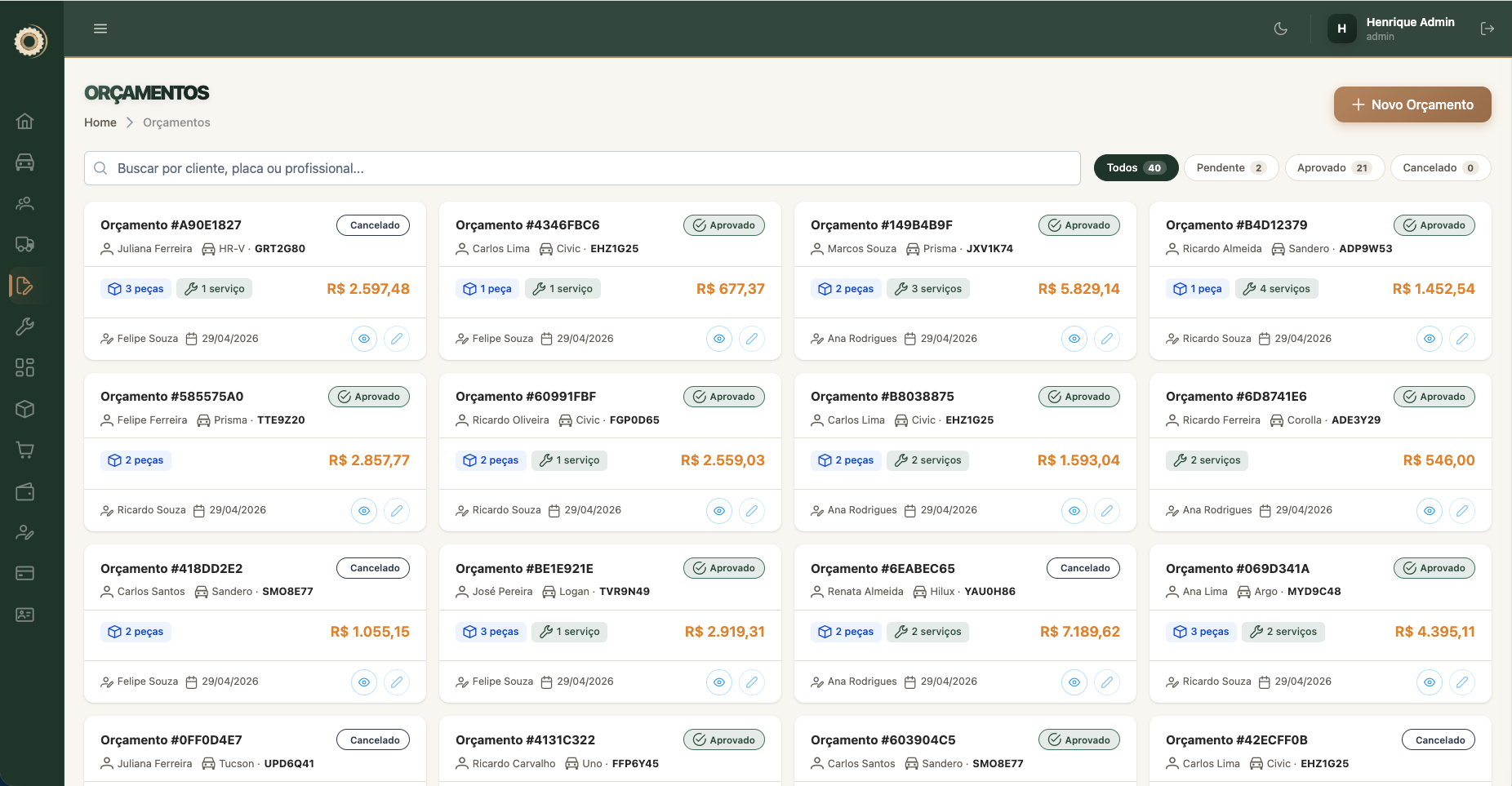Open orçamento #0FF0D4E7 card title

[171, 740]
